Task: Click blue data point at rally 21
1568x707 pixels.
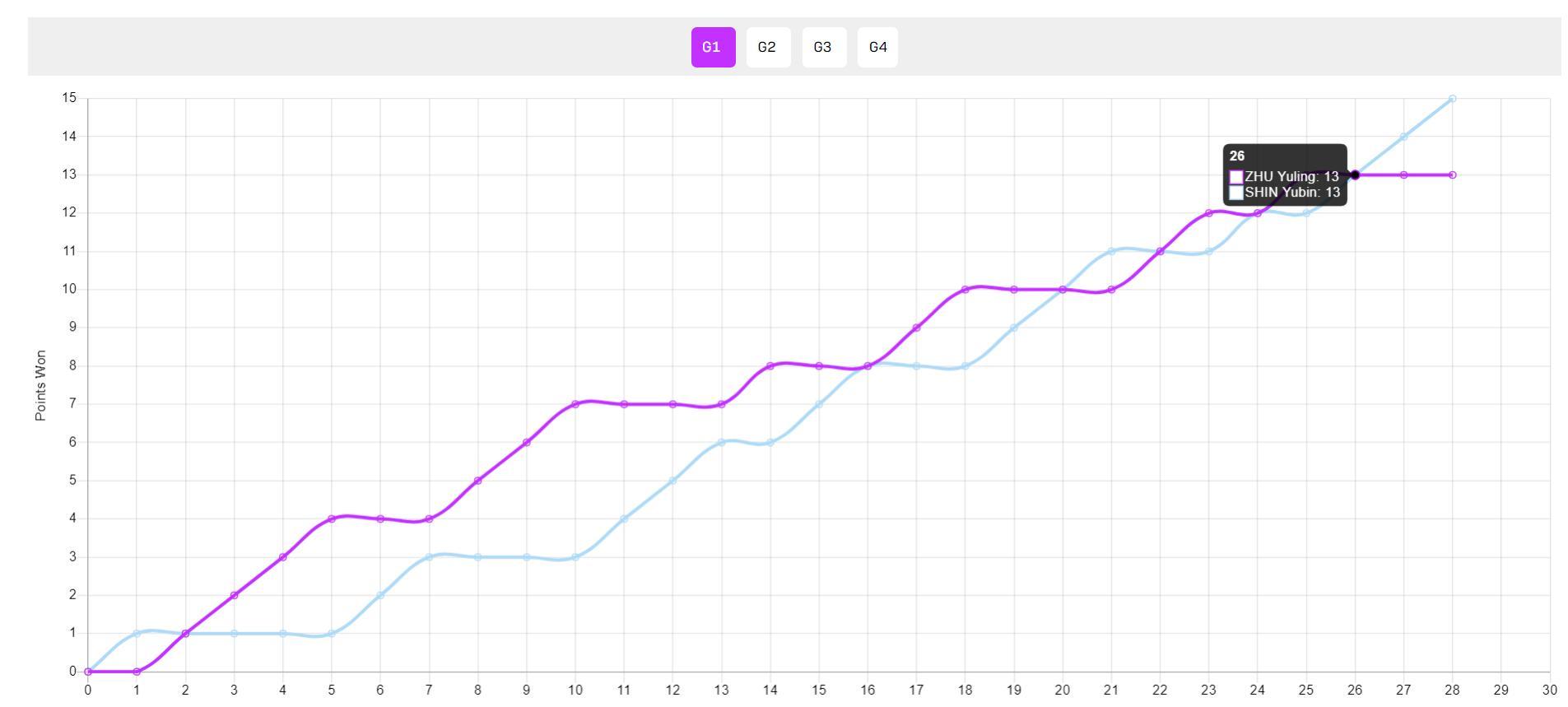Action: point(1111,251)
